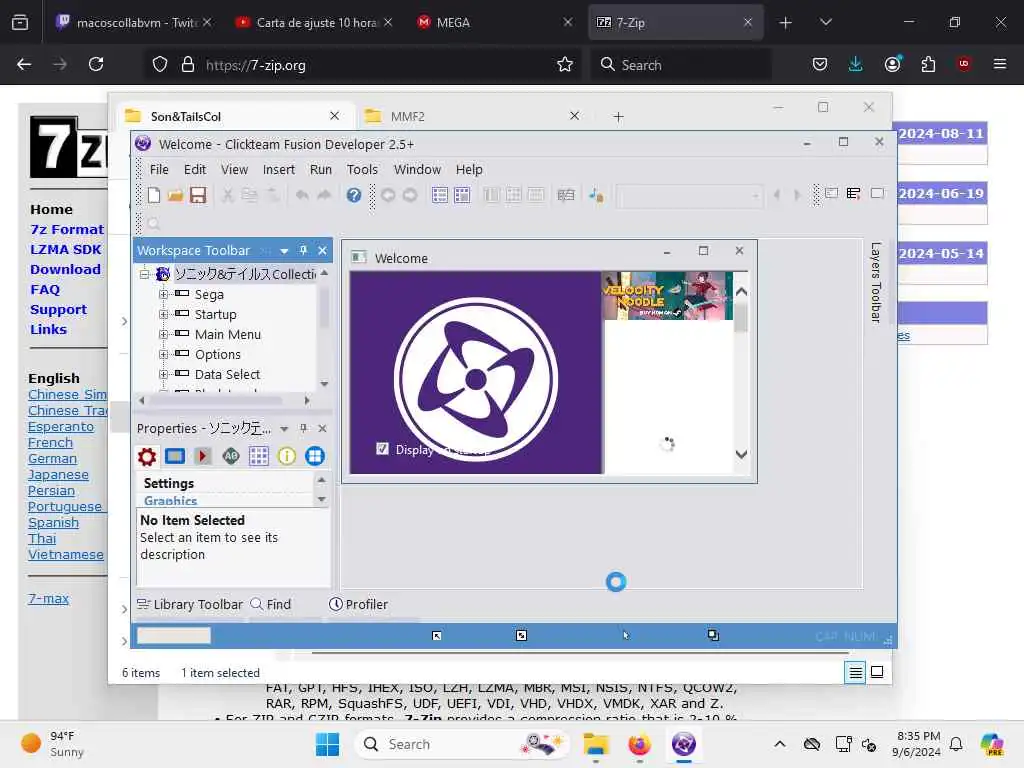This screenshot has height=768, width=1024.
Task: Select the AB Values properties tab icon
Action: pyautogui.click(x=231, y=456)
